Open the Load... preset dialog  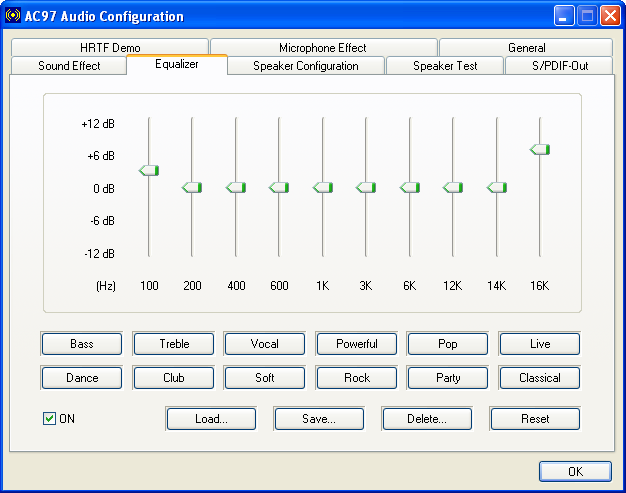211,419
